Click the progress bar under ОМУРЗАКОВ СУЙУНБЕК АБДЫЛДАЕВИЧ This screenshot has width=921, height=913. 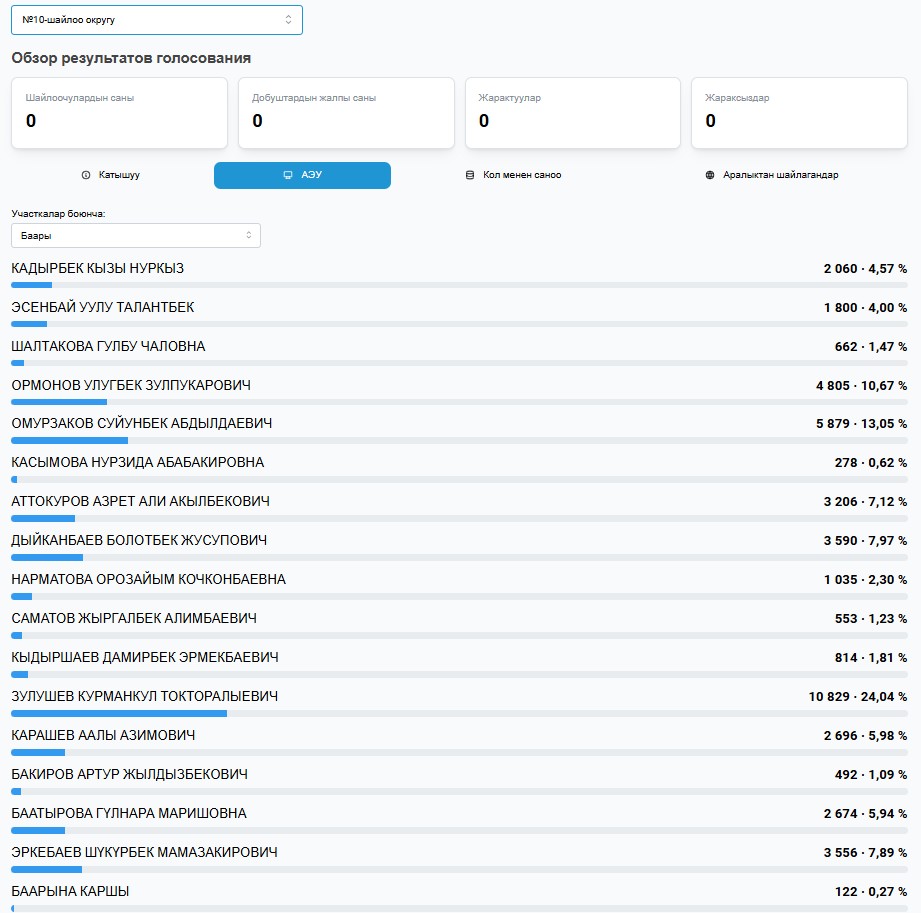(459, 440)
